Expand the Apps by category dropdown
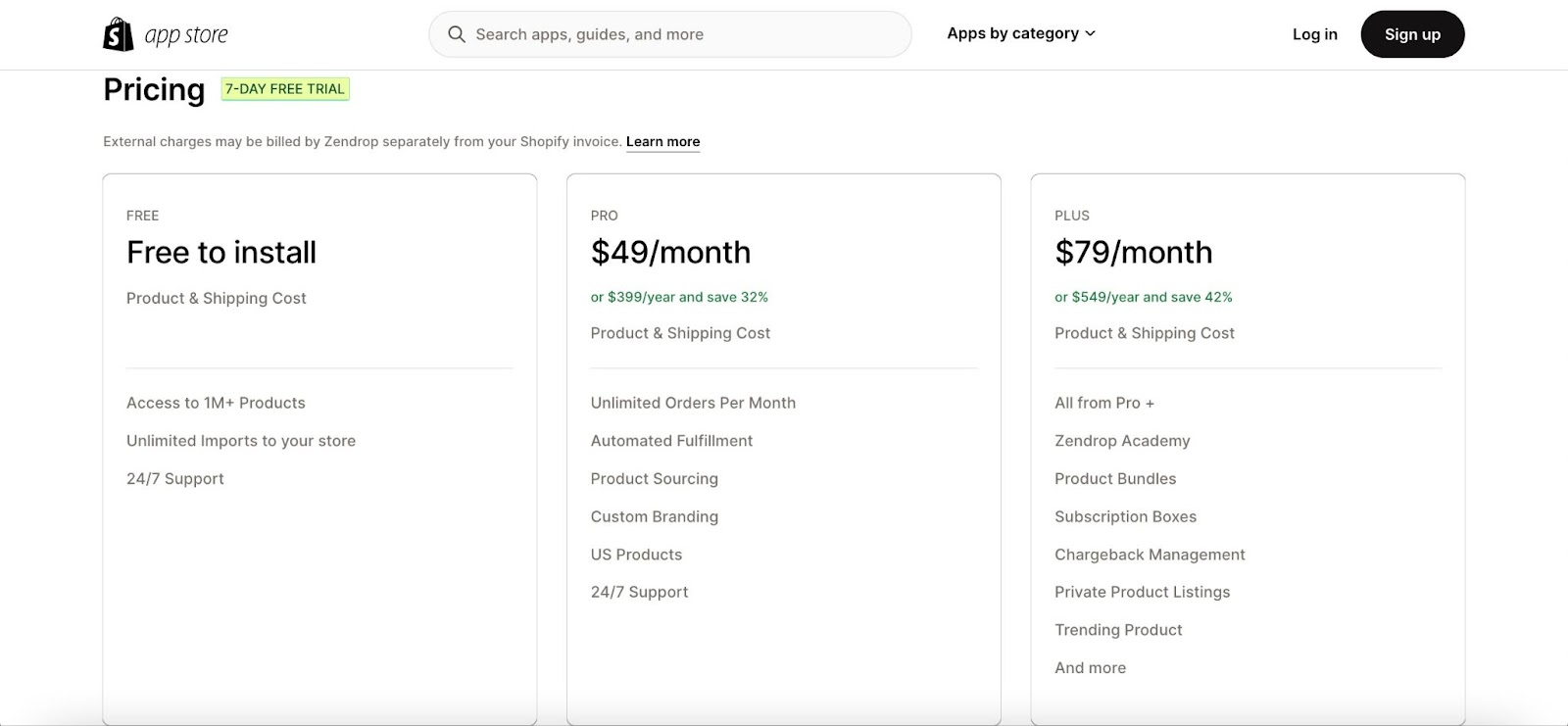 [1021, 33]
